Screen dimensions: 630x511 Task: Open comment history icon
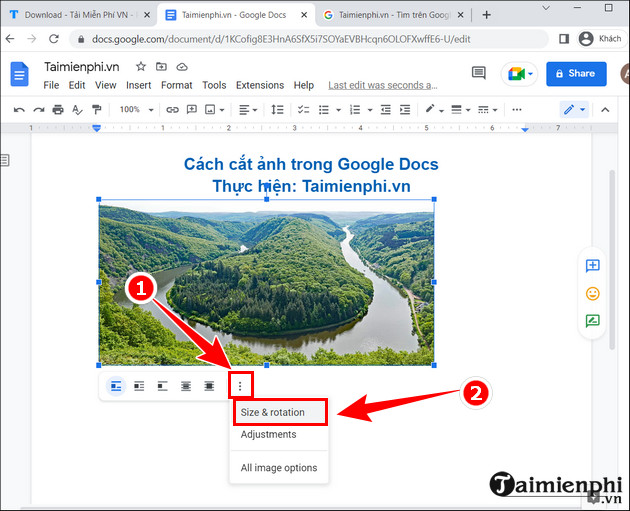(x=479, y=73)
